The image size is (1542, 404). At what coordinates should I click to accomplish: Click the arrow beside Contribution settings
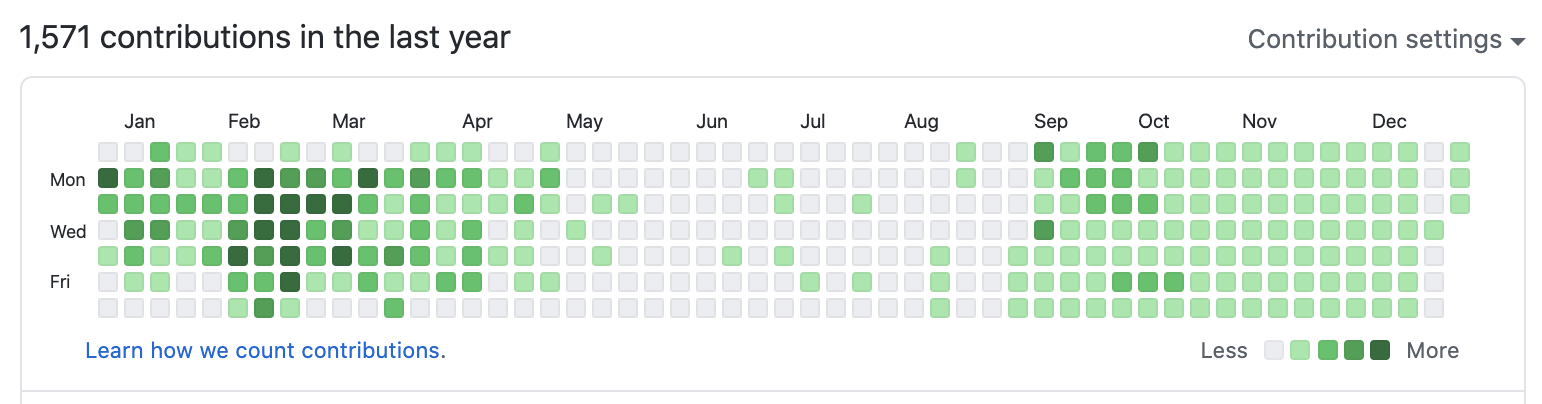(x=1518, y=42)
